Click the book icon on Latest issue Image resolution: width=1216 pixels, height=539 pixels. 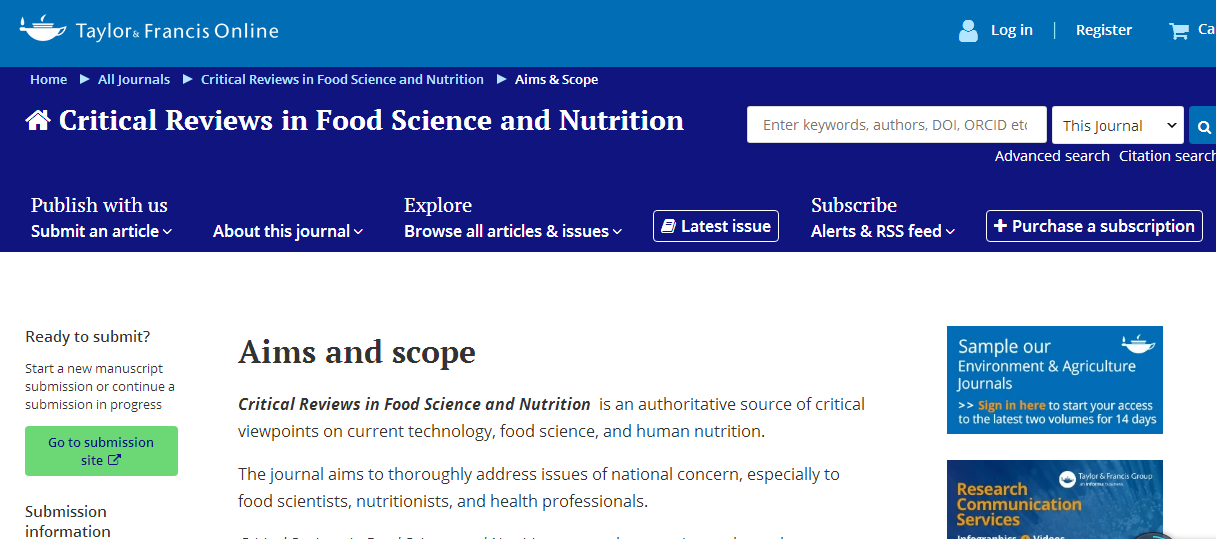[x=669, y=226]
